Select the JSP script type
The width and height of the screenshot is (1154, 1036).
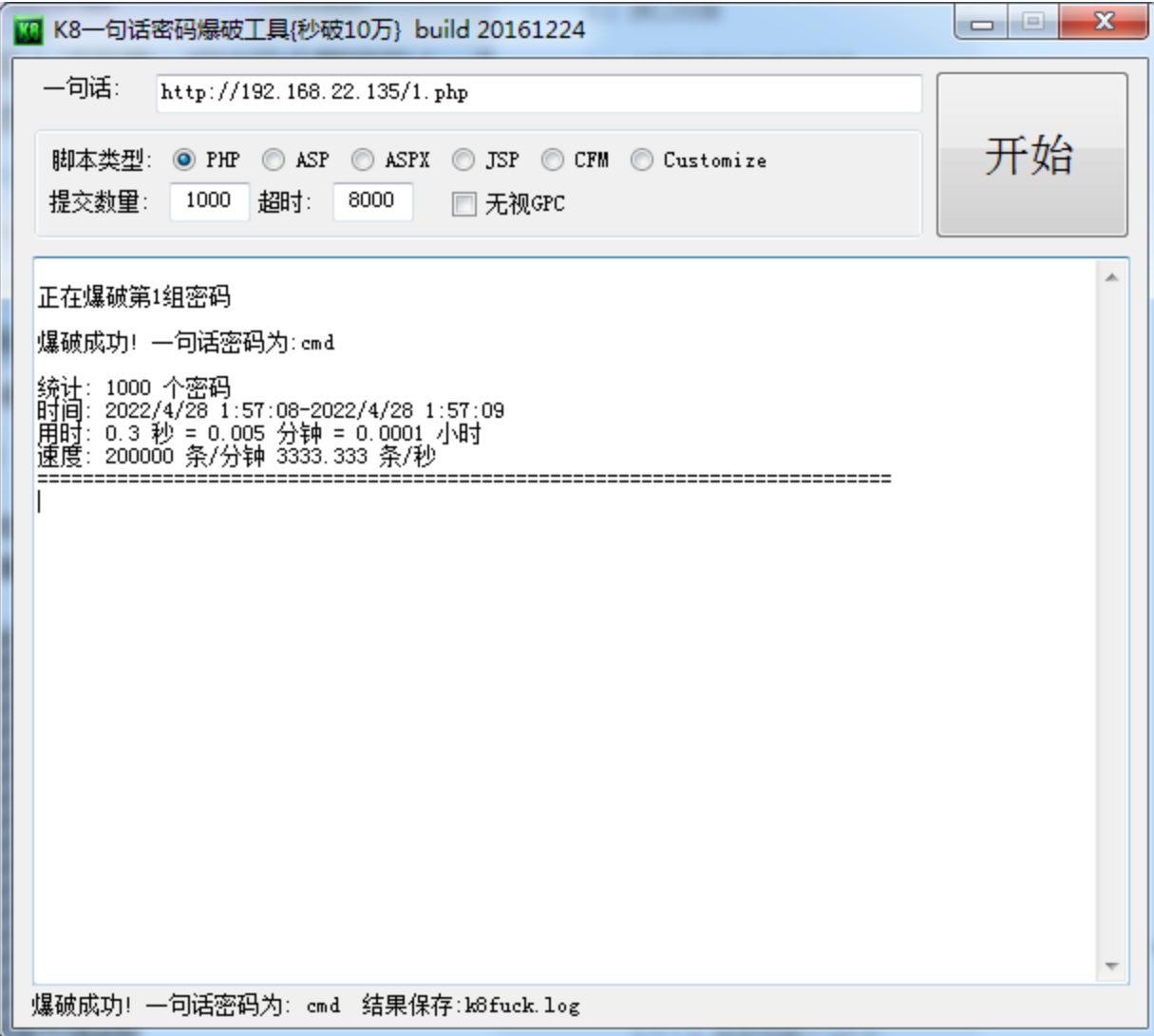pos(463,160)
